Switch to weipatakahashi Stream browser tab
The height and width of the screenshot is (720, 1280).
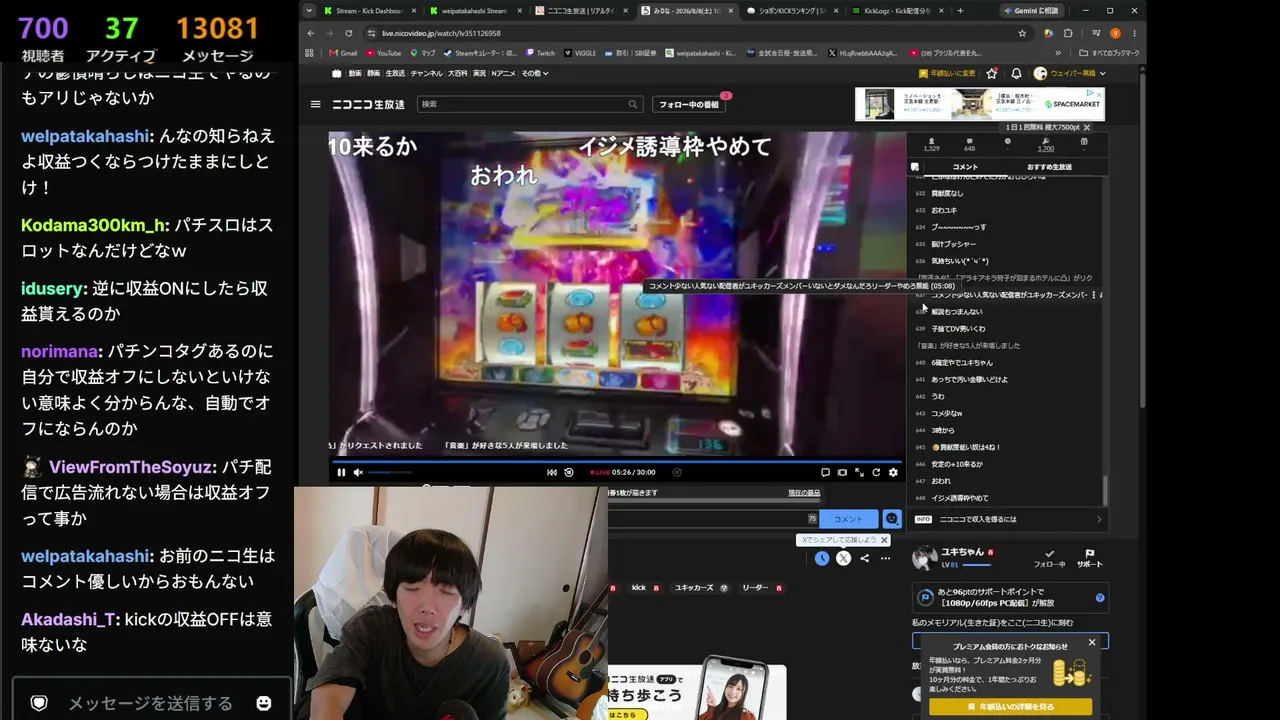(474, 11)
